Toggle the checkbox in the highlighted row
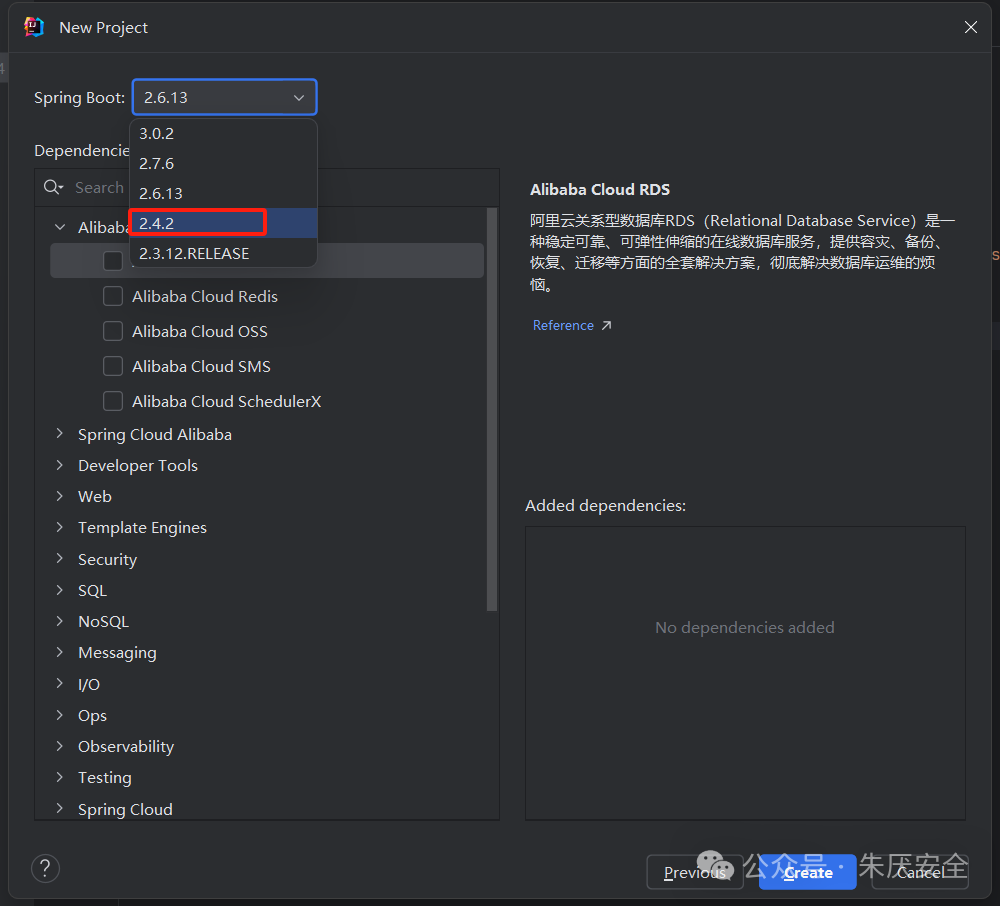 pyautogui.click(x=113, y=261)
